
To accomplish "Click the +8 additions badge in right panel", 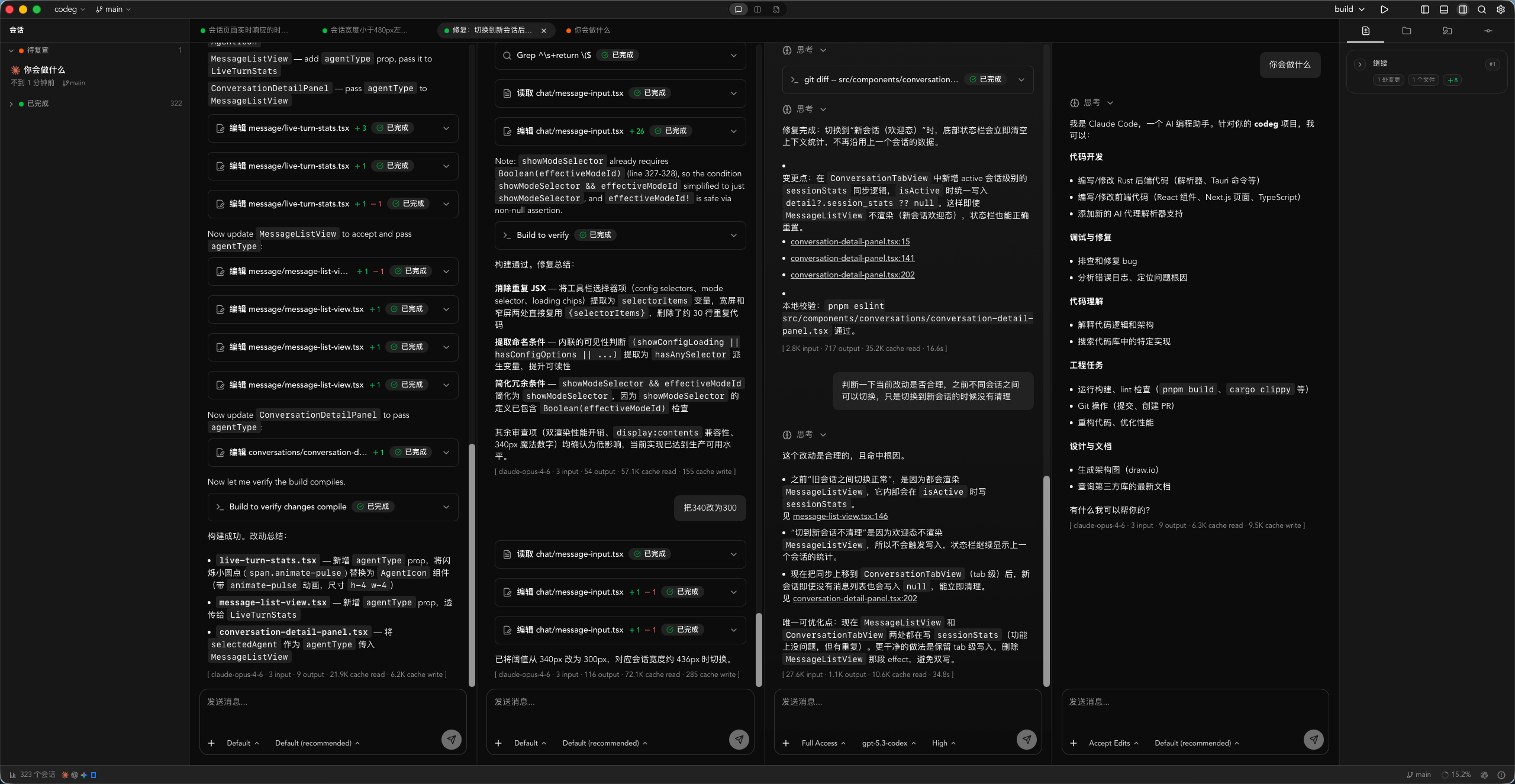I will pyautogui.click(x=1452, y=80).
